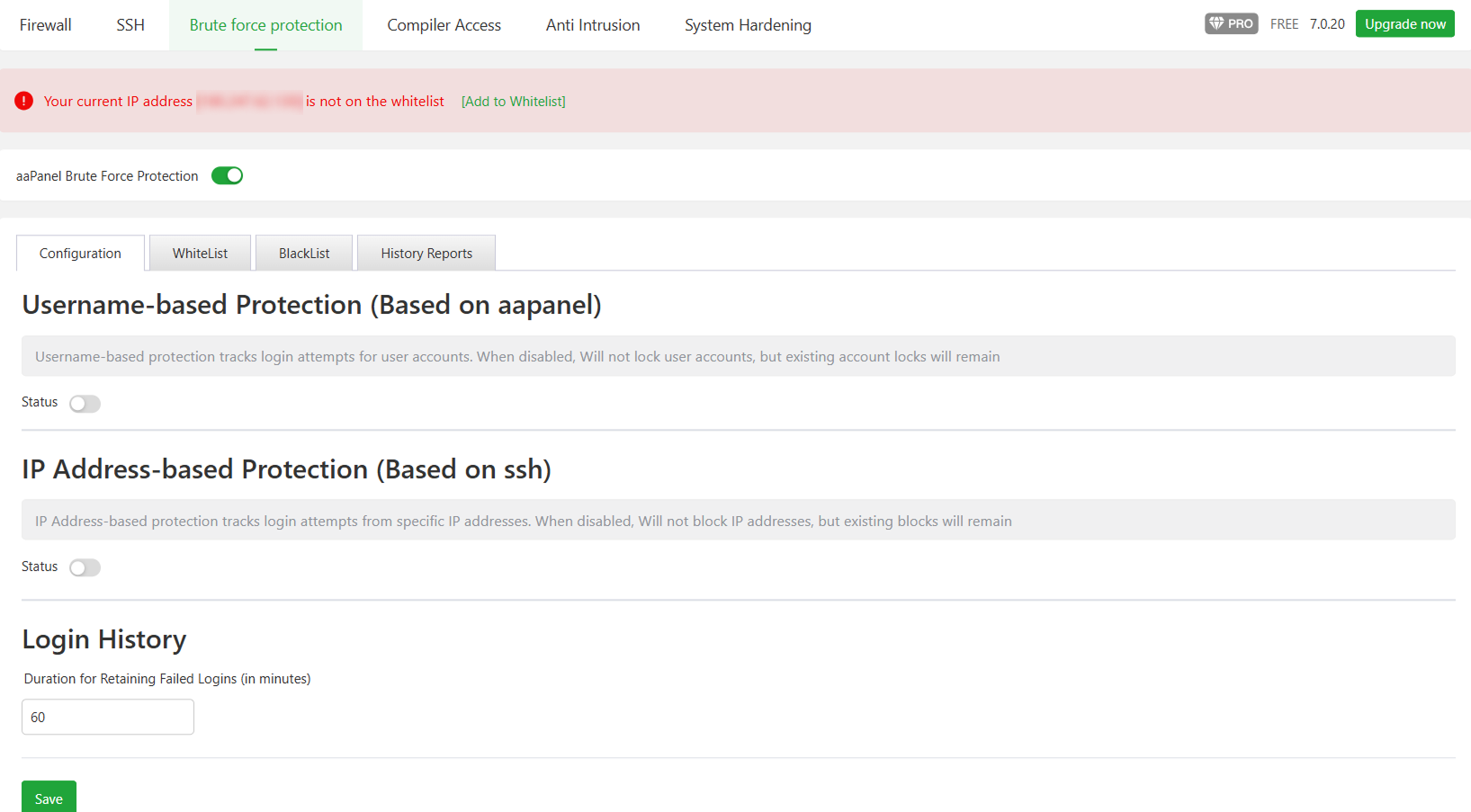Viewport: 1471px width, 812px height.
Task: View the History Reports sub-tab
Action: click(426, 254)
